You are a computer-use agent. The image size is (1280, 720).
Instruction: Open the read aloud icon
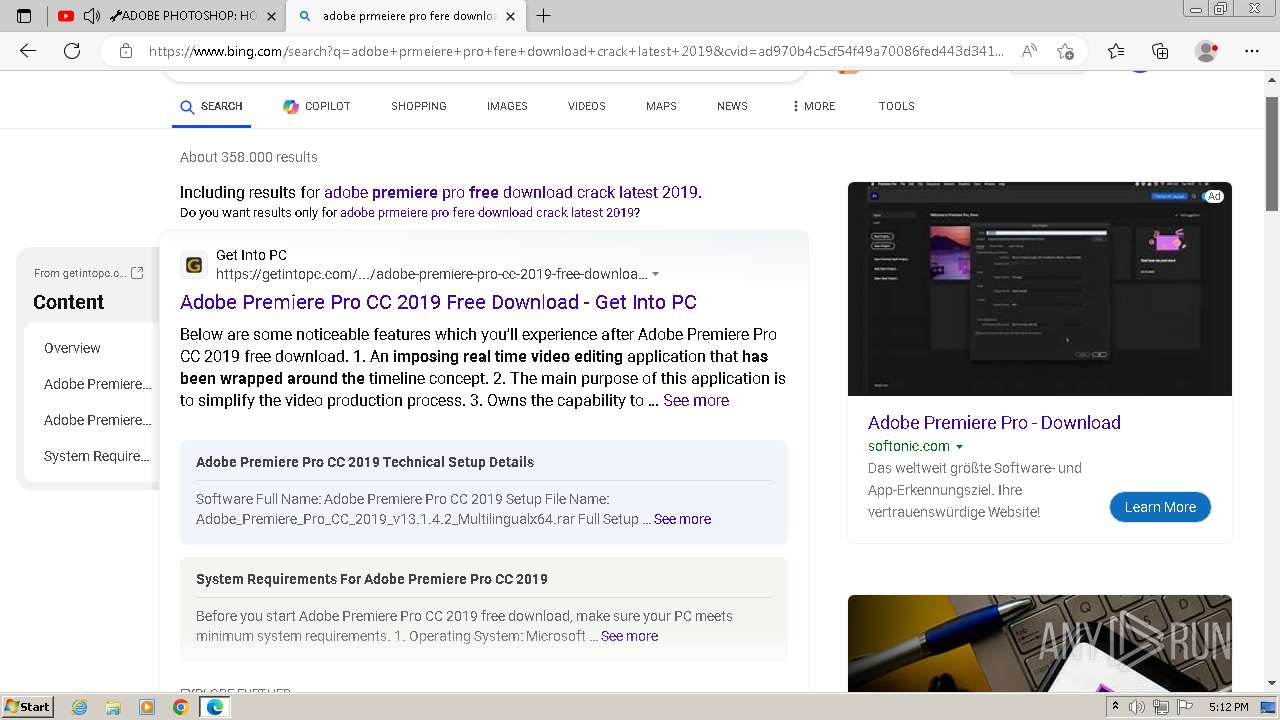pyautogui.click(x=1028, y=51)
